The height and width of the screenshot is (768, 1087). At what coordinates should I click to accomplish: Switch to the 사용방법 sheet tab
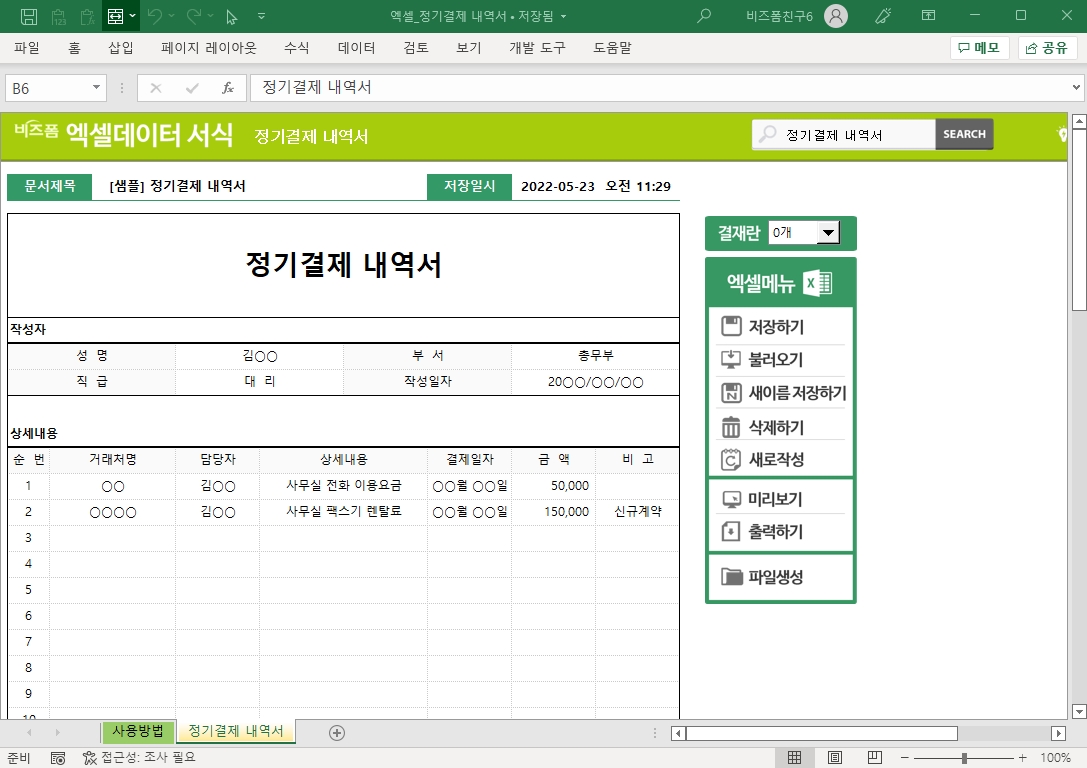pos(138,731)
